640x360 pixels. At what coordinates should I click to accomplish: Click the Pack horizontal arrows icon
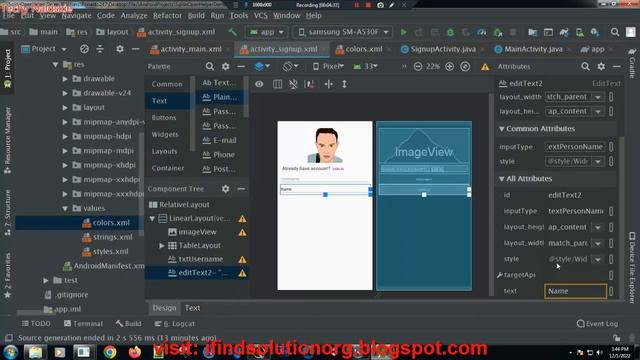[328, 84]
